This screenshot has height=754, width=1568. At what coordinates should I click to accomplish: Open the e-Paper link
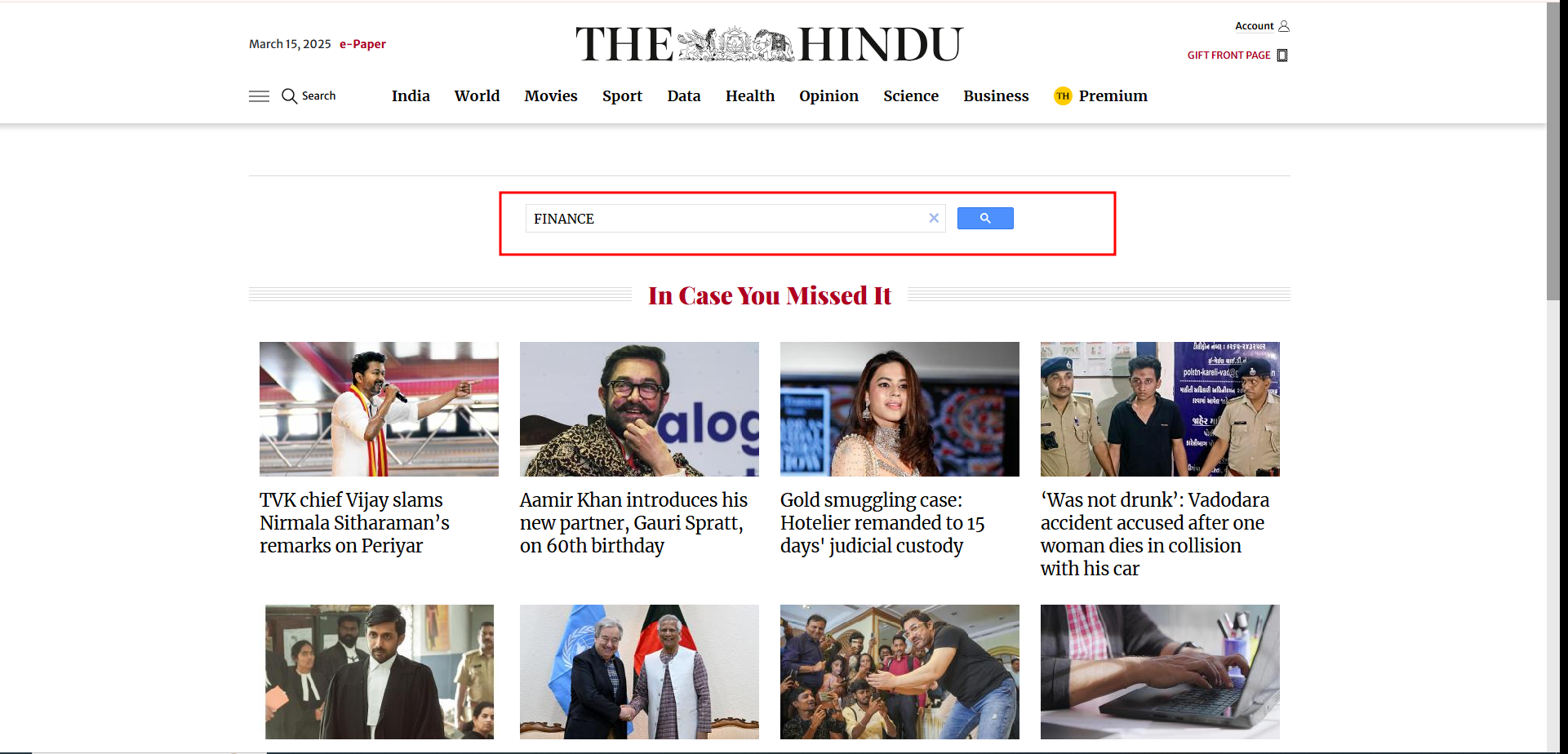pos(362,44)
